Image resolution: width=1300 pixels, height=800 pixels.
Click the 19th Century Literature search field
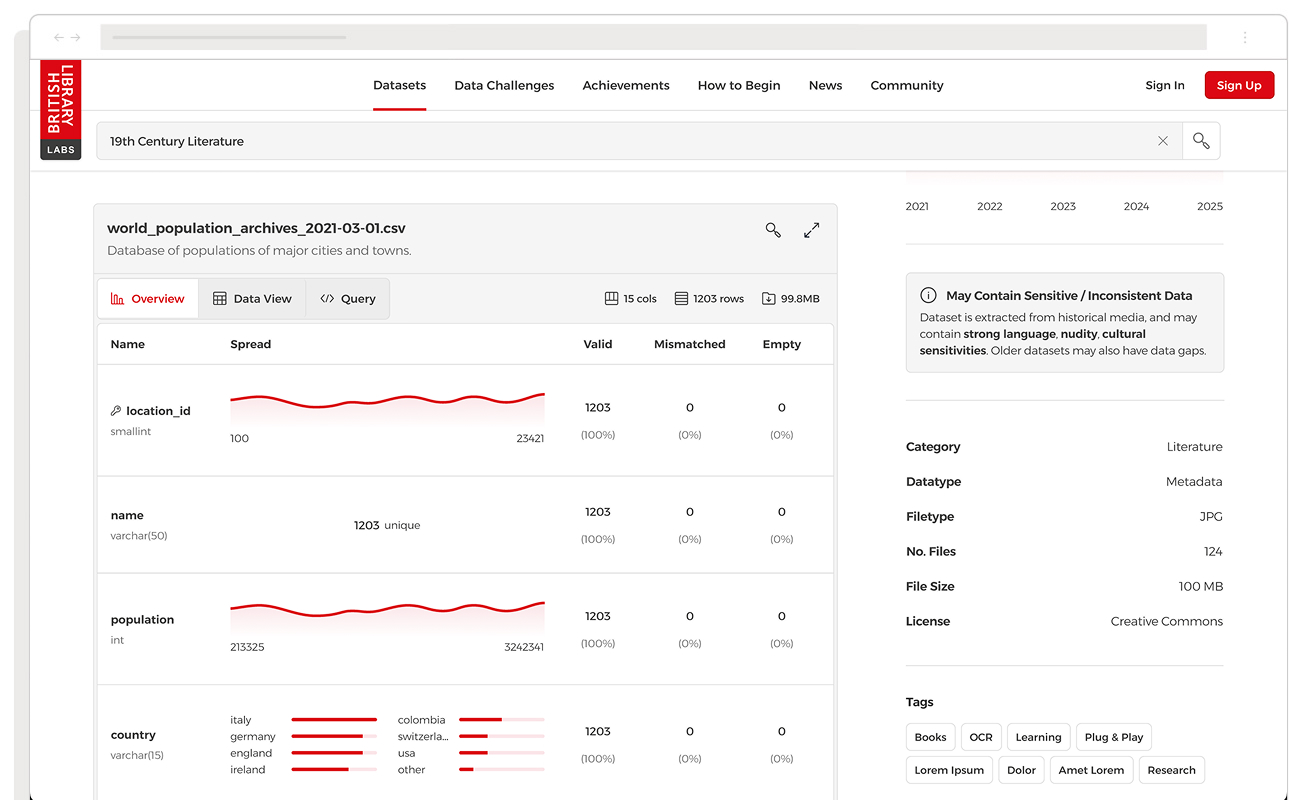[620, 141]
